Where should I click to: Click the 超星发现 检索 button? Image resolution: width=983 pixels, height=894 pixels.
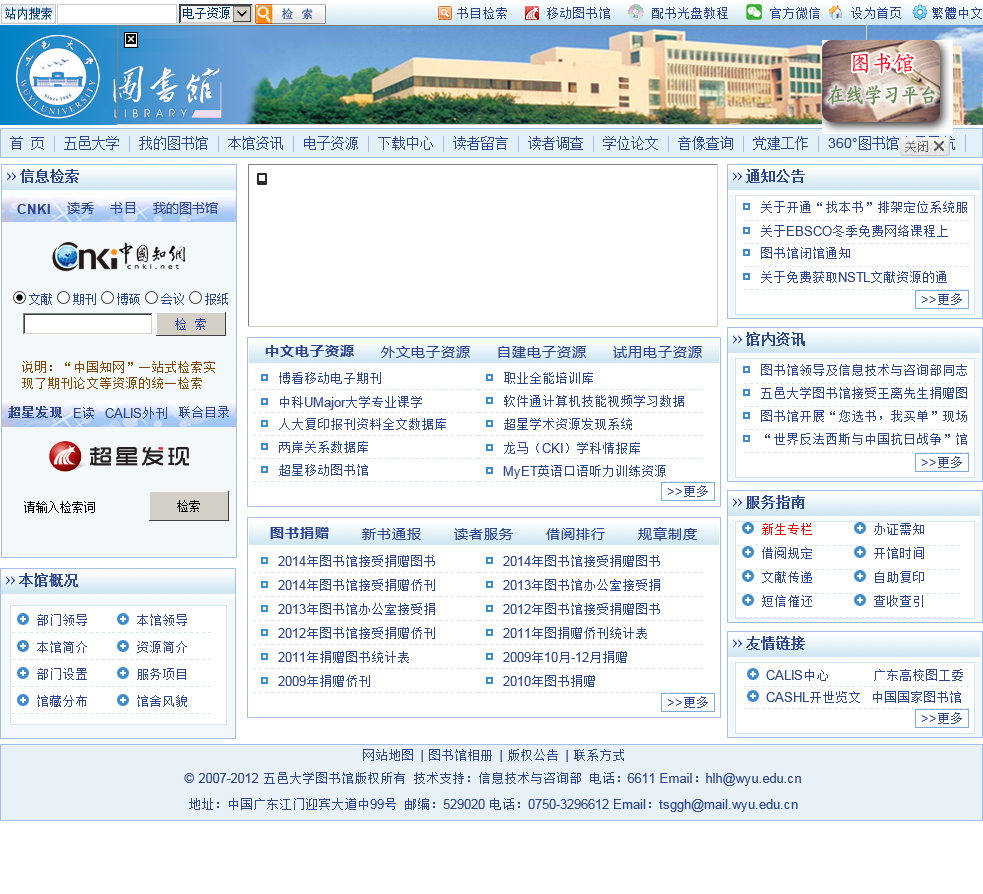pyautogui.click(x=189, y=506)
